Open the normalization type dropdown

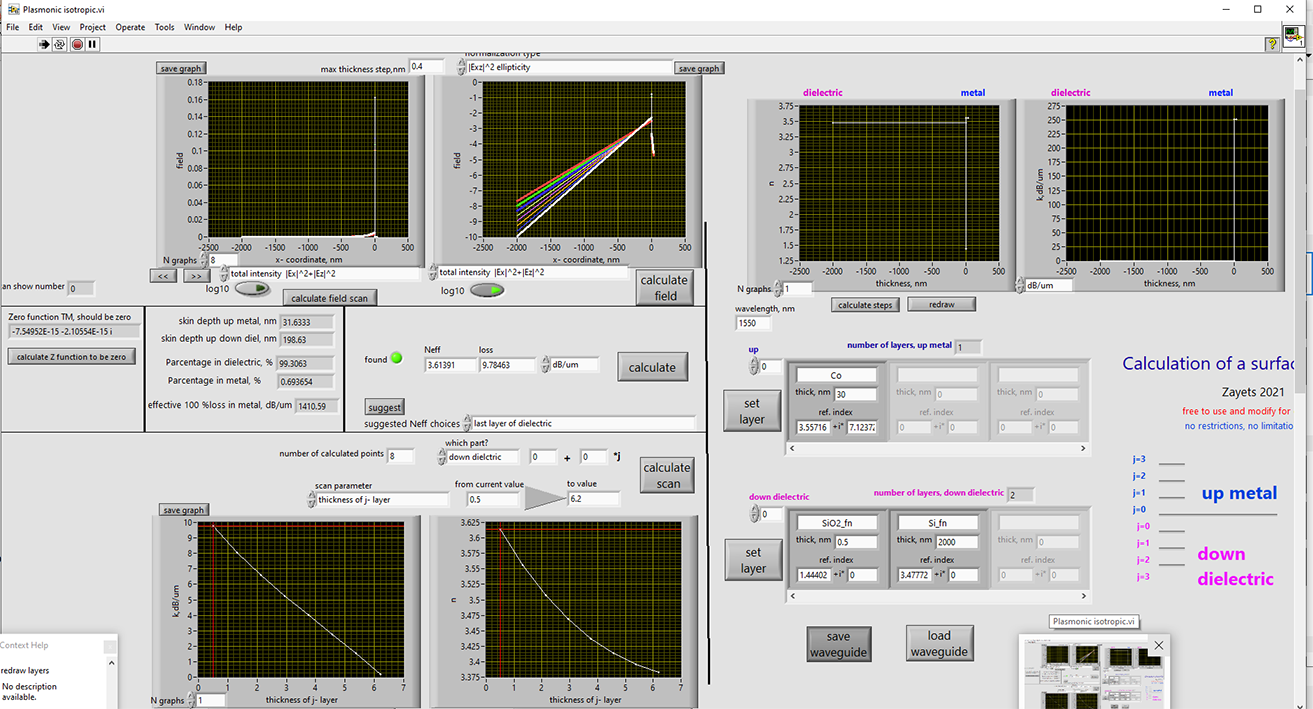point(565,67)
